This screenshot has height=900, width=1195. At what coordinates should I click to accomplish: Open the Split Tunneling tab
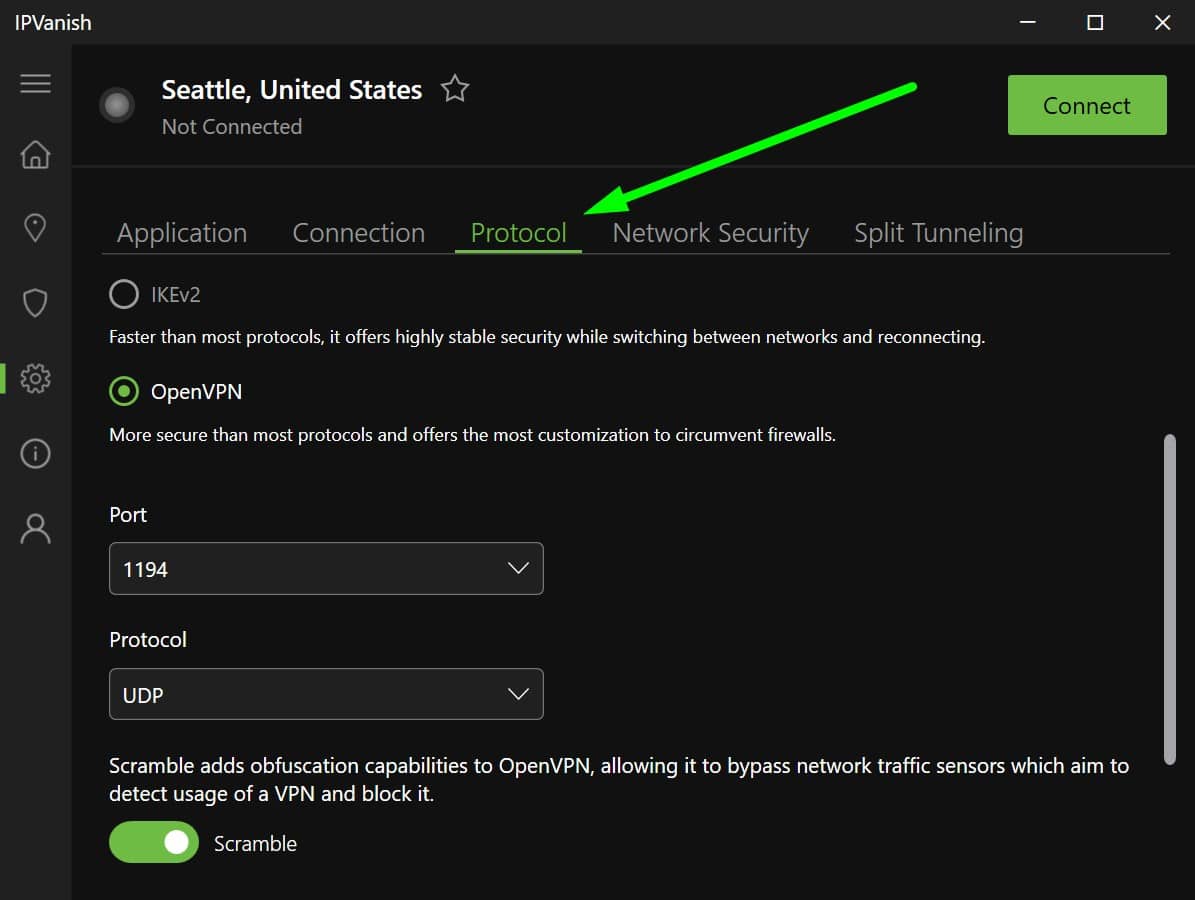click(x=938, y=233)
